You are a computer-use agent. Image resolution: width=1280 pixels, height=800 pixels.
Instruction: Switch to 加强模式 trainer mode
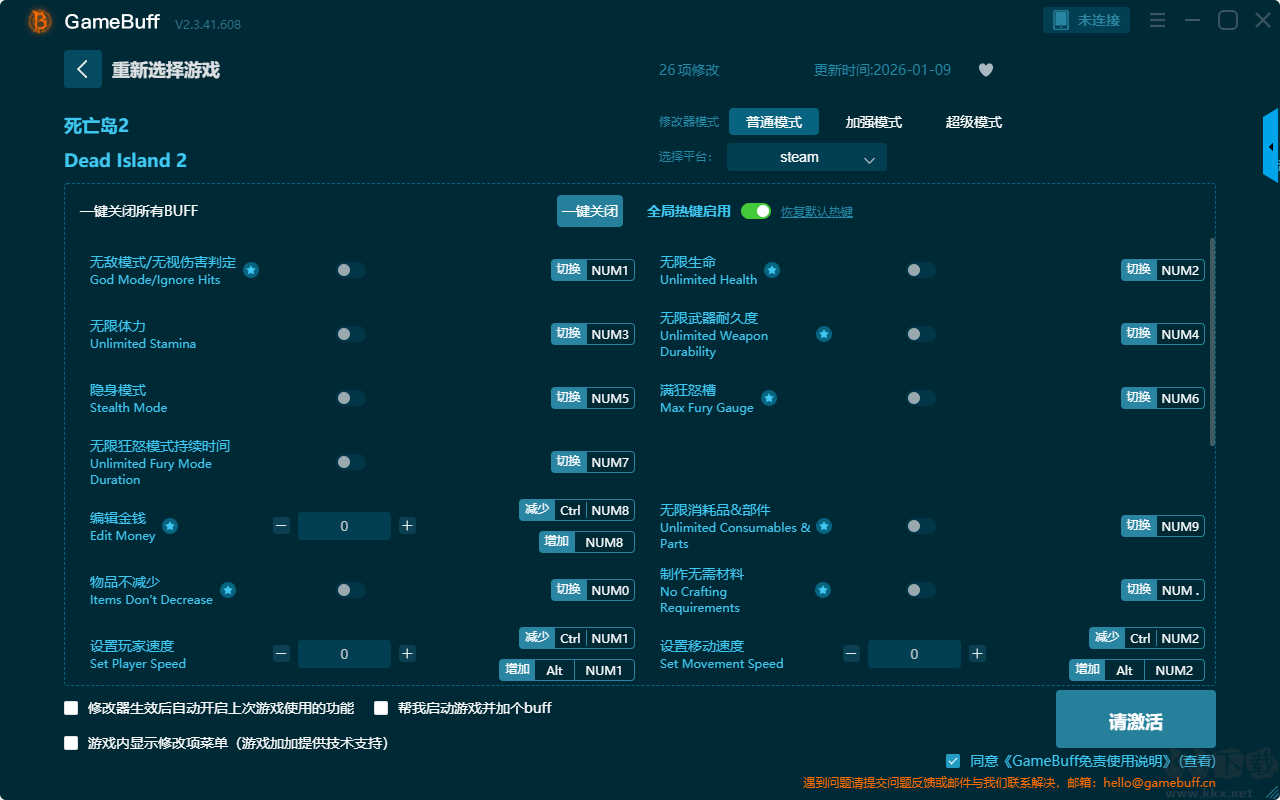874,122
